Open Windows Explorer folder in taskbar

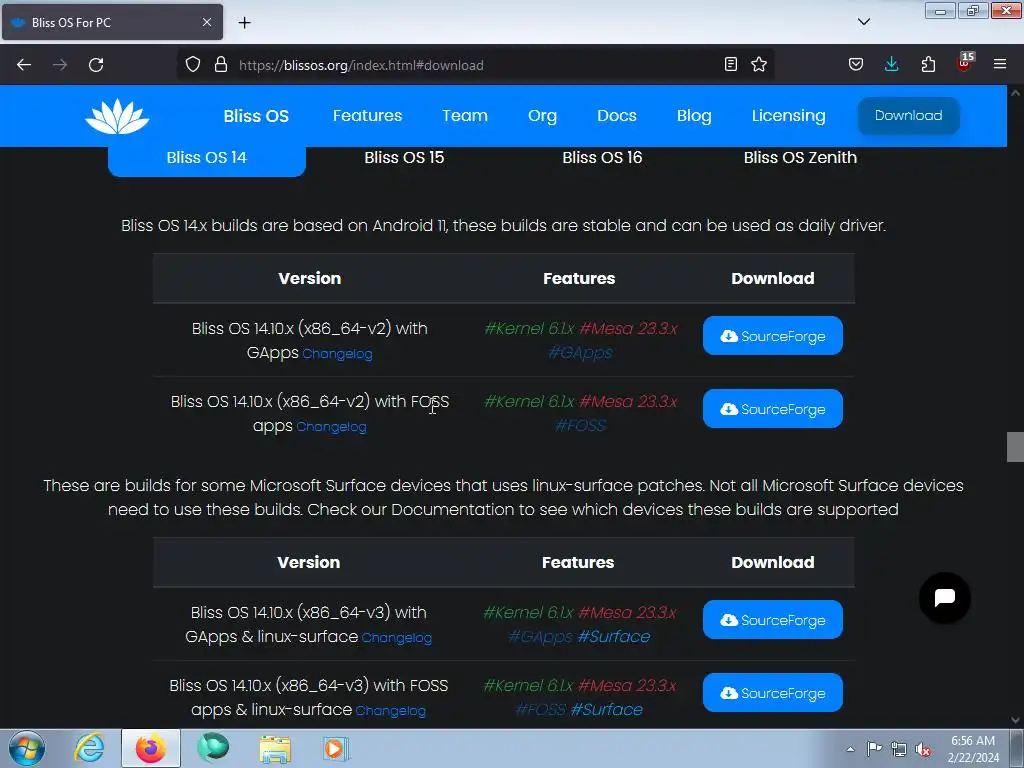click(x=275, y=749)
